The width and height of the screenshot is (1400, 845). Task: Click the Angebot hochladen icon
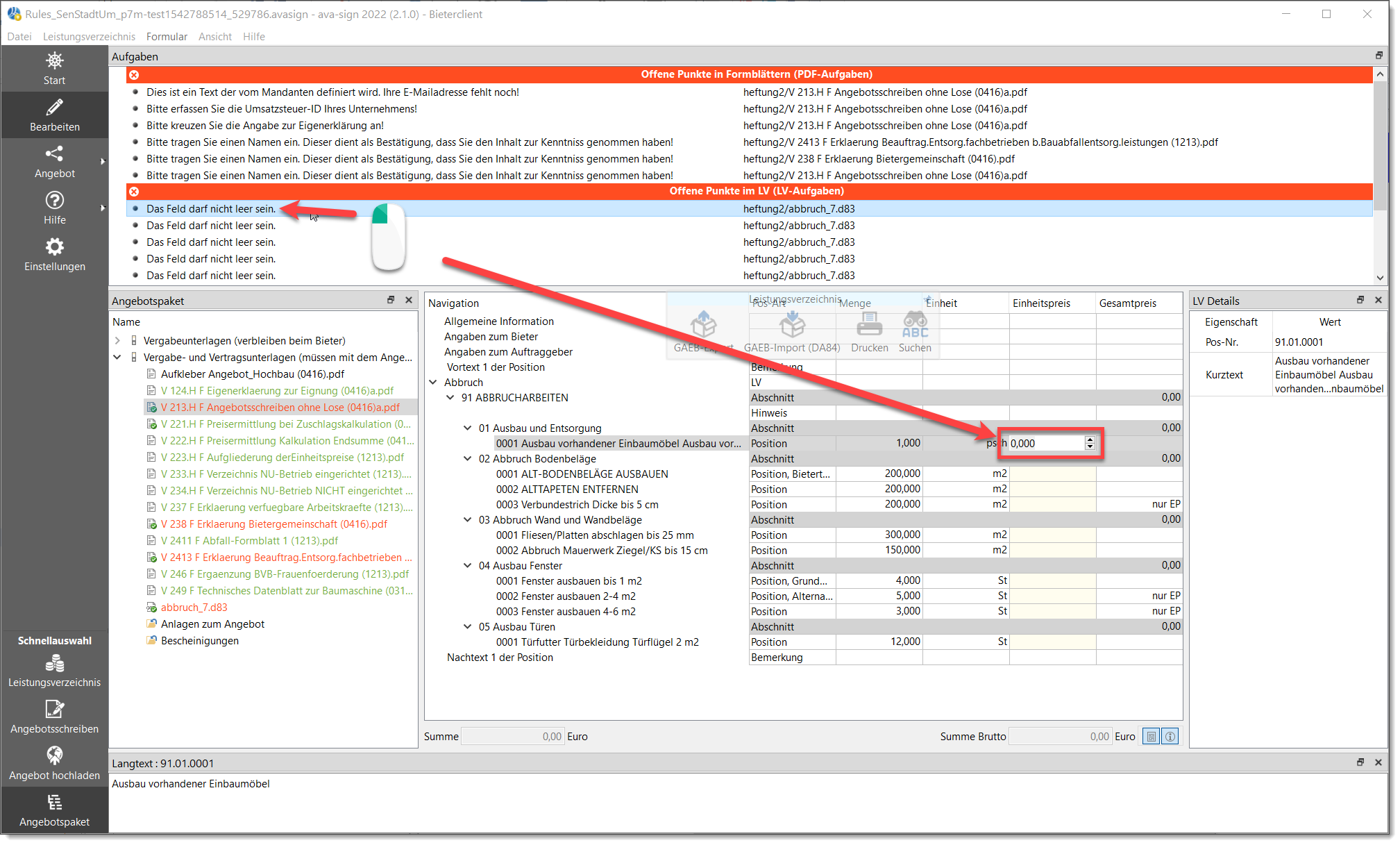click(54, 755)
